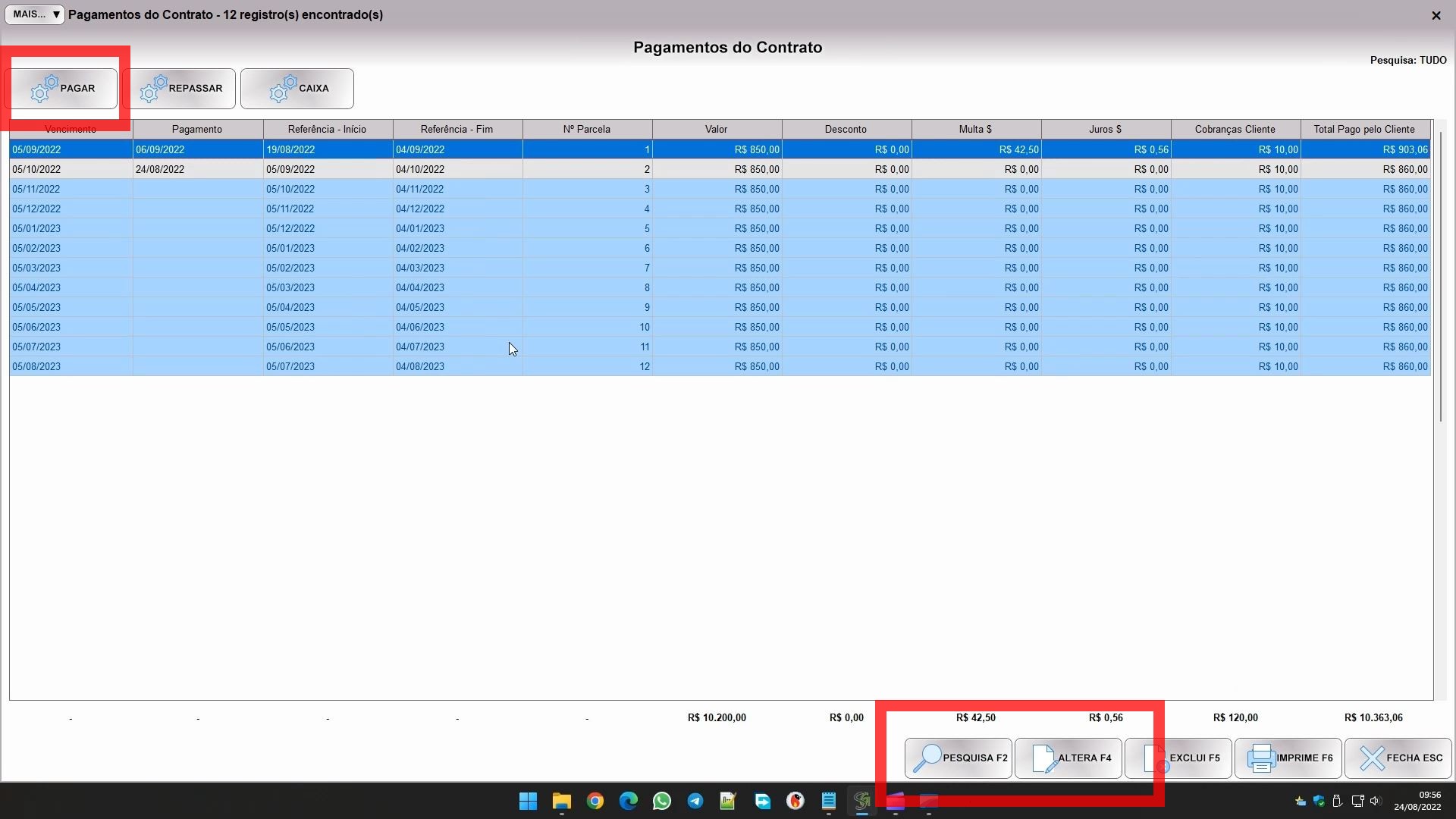Click the Windows Start button
Image resolution: width=1456 pixels, height=819 pixels.
tap(529, 801)
